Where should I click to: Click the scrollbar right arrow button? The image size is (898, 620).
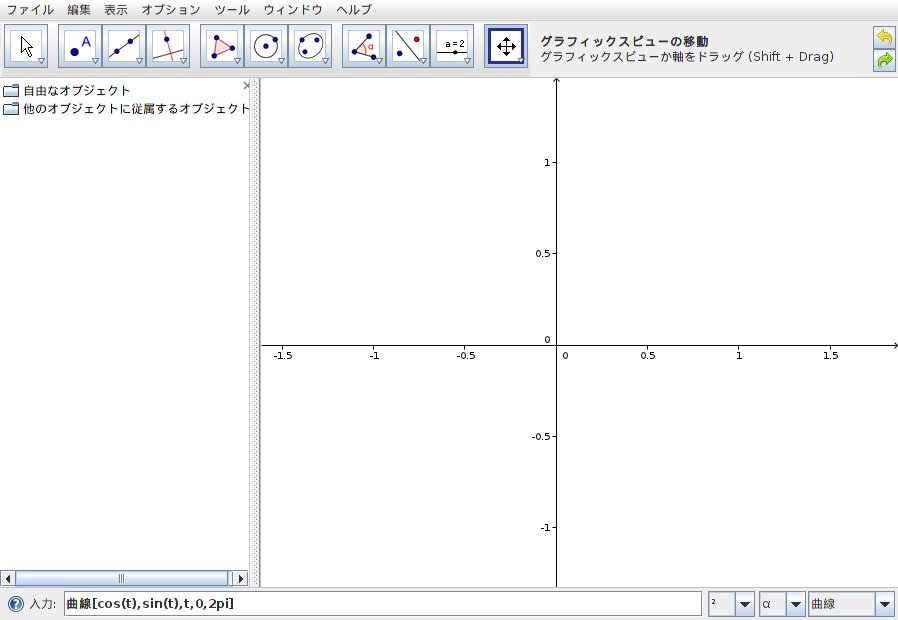pyautogui.click(x=241, y=578)
